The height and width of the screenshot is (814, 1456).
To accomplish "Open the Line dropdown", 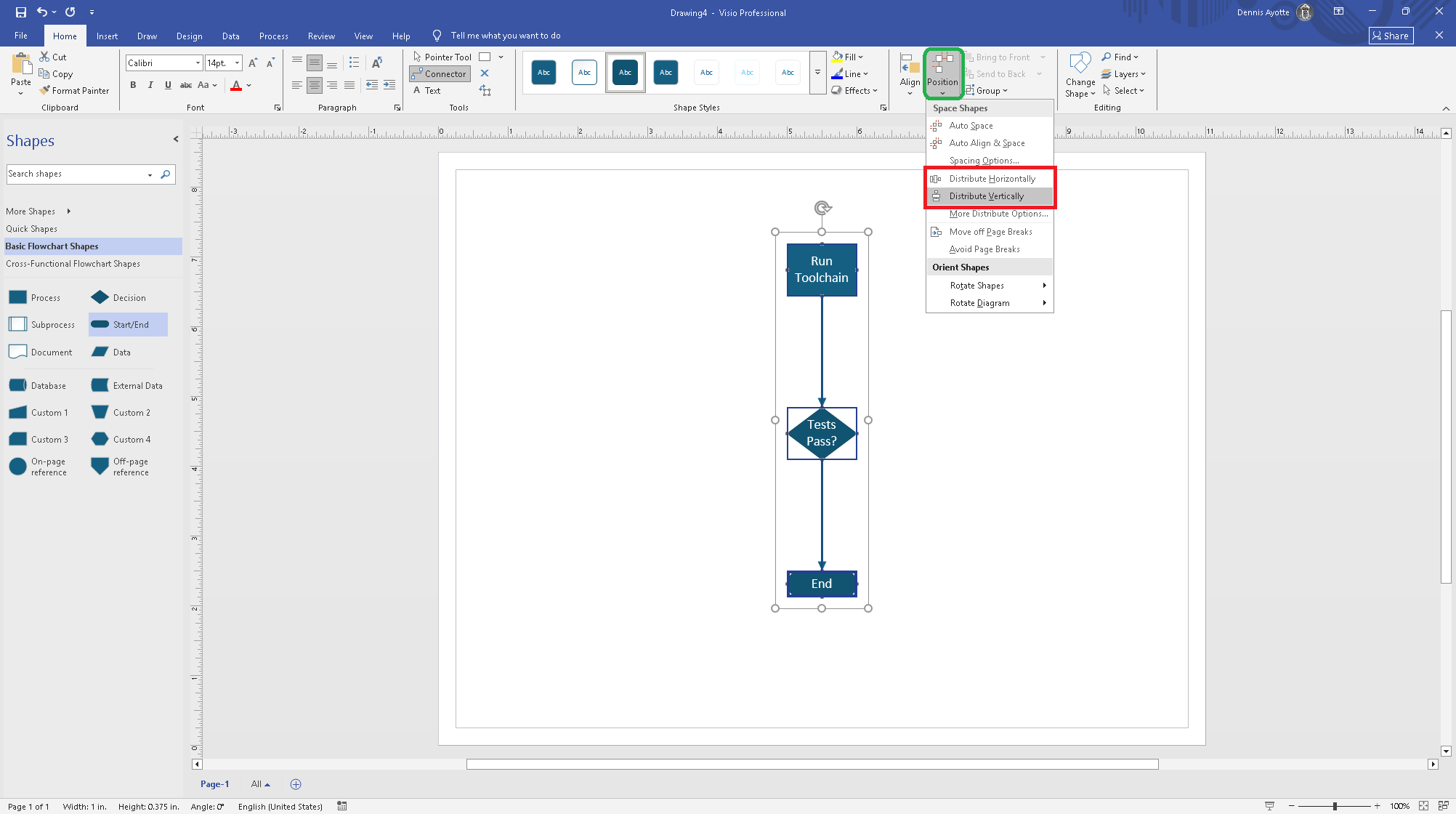I will 850,73.
